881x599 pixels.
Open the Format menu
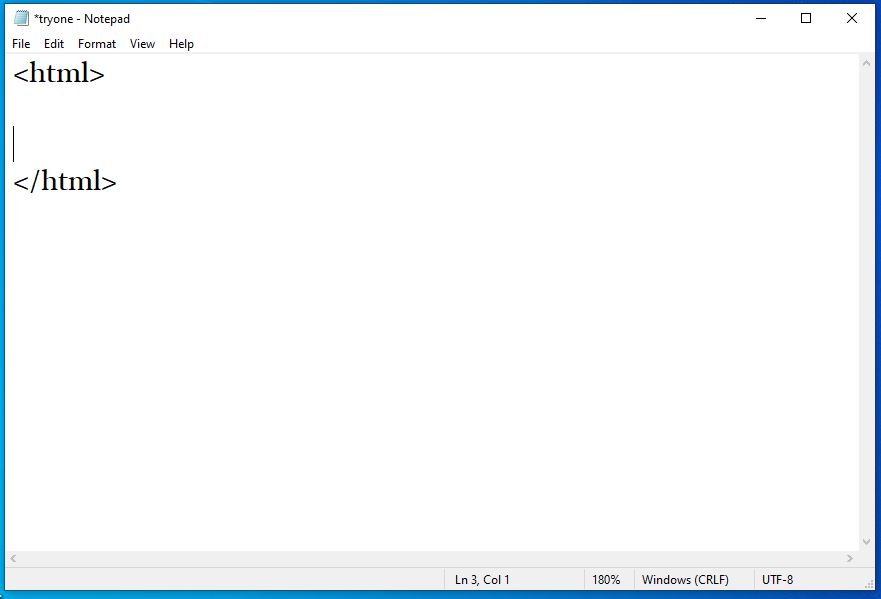click(97, 44)
